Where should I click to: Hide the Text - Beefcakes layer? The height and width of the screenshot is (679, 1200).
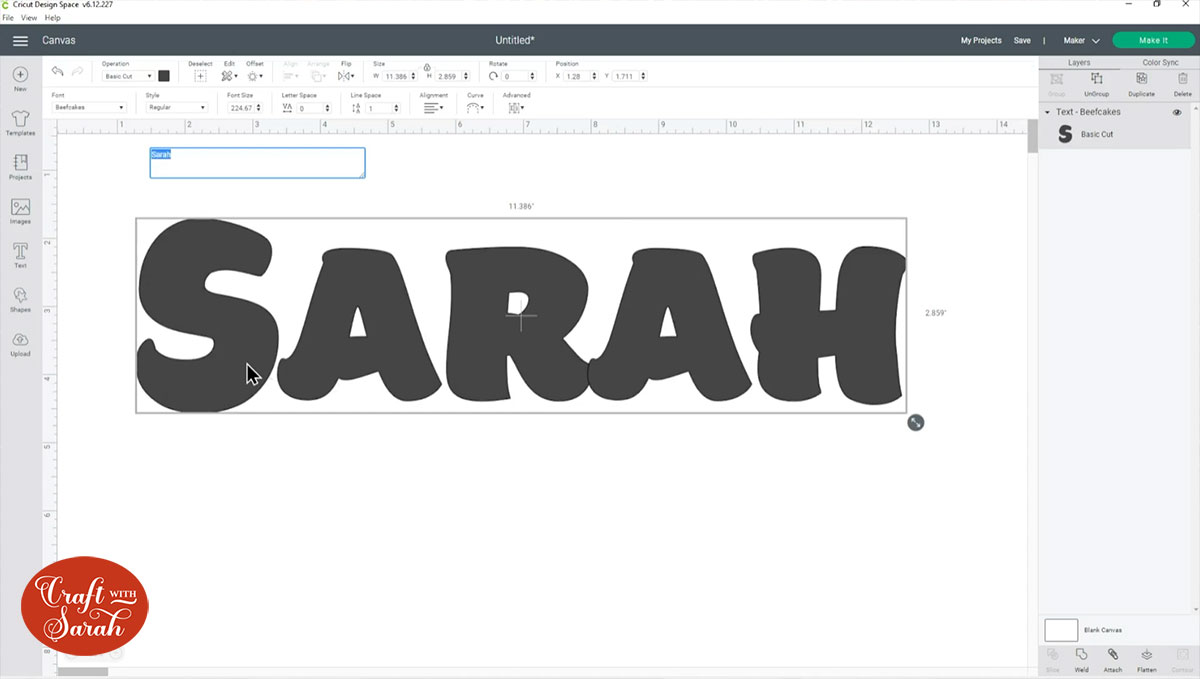pos(1178,112)
